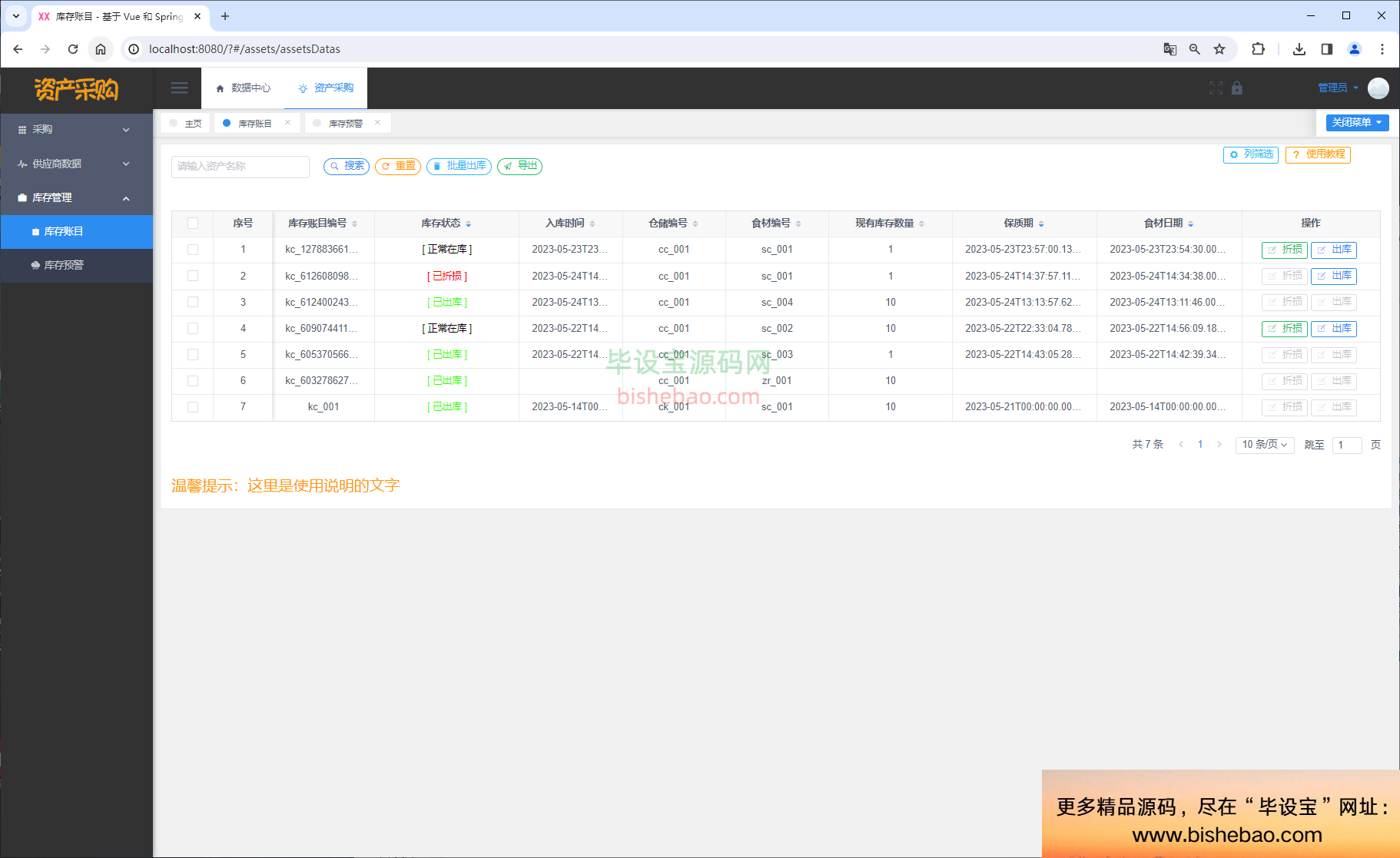Click the 列筛选 column filter button
Image resolution: width=1400 pixels, height=858 pixels.
[1250, 154]
